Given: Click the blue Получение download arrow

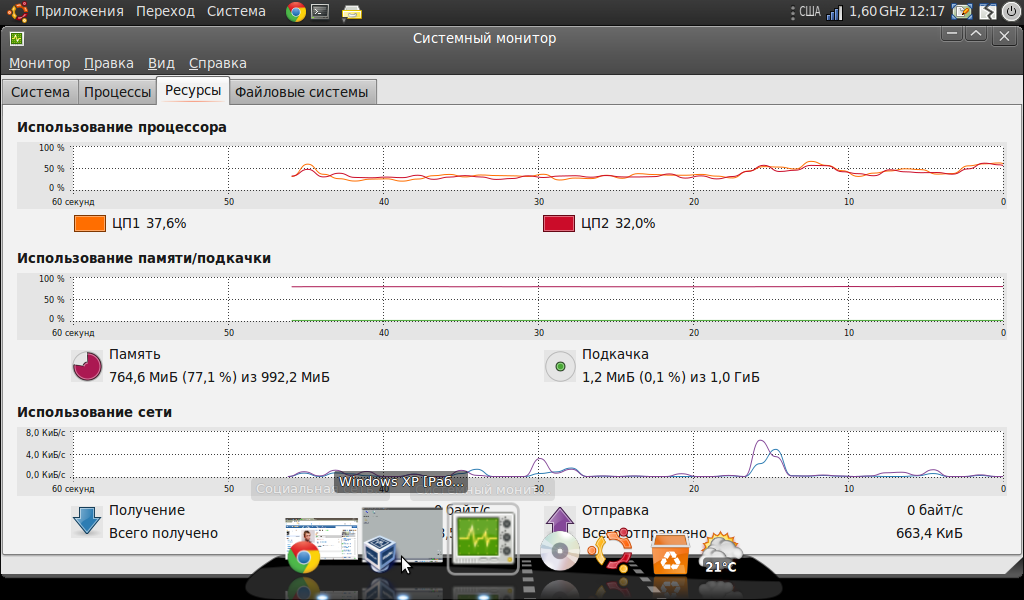Looking at the screenshot, I should tap(87, 521).
